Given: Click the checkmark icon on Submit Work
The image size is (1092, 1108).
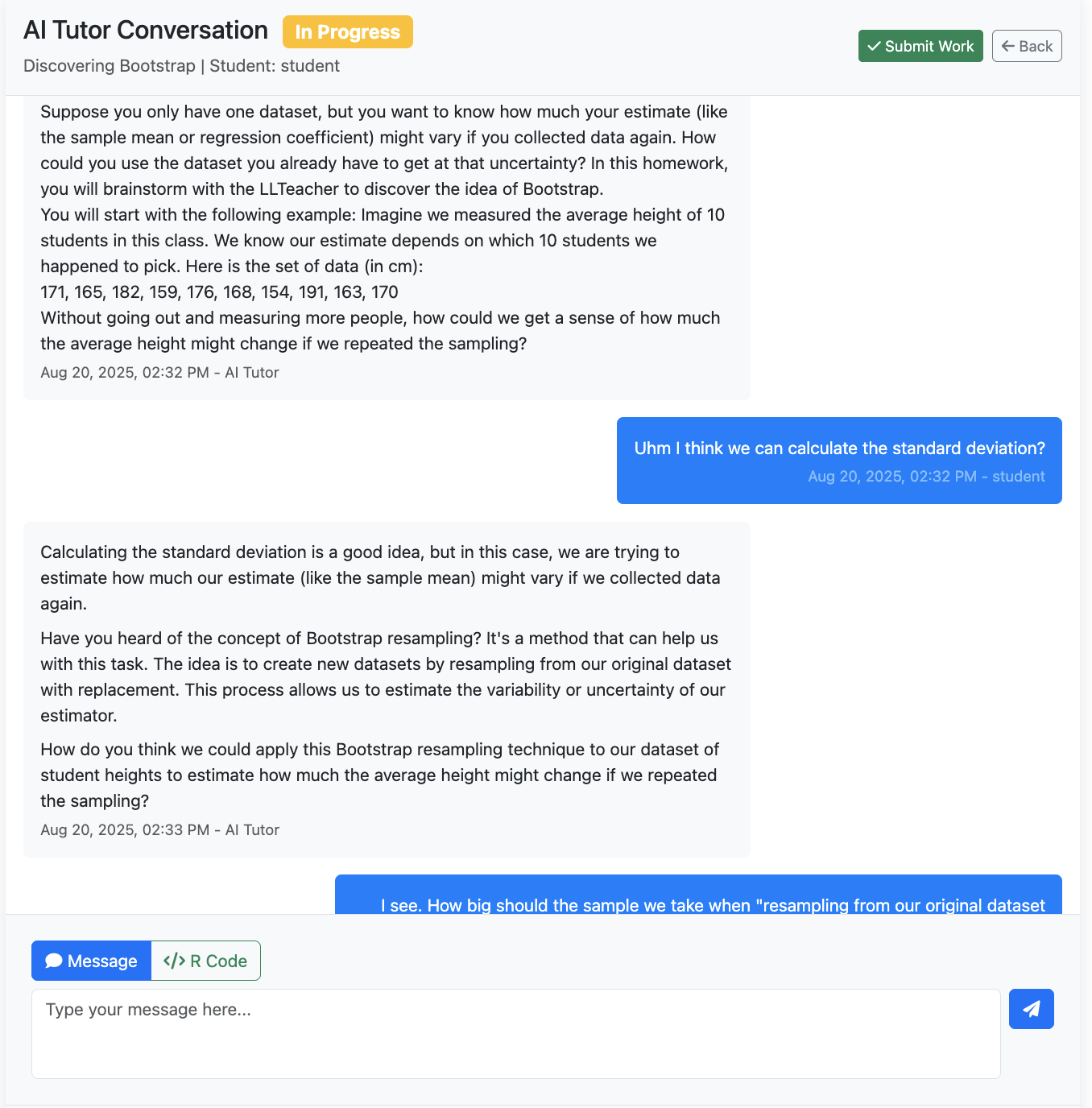Looking at the screenshot, I should (874, 46).
